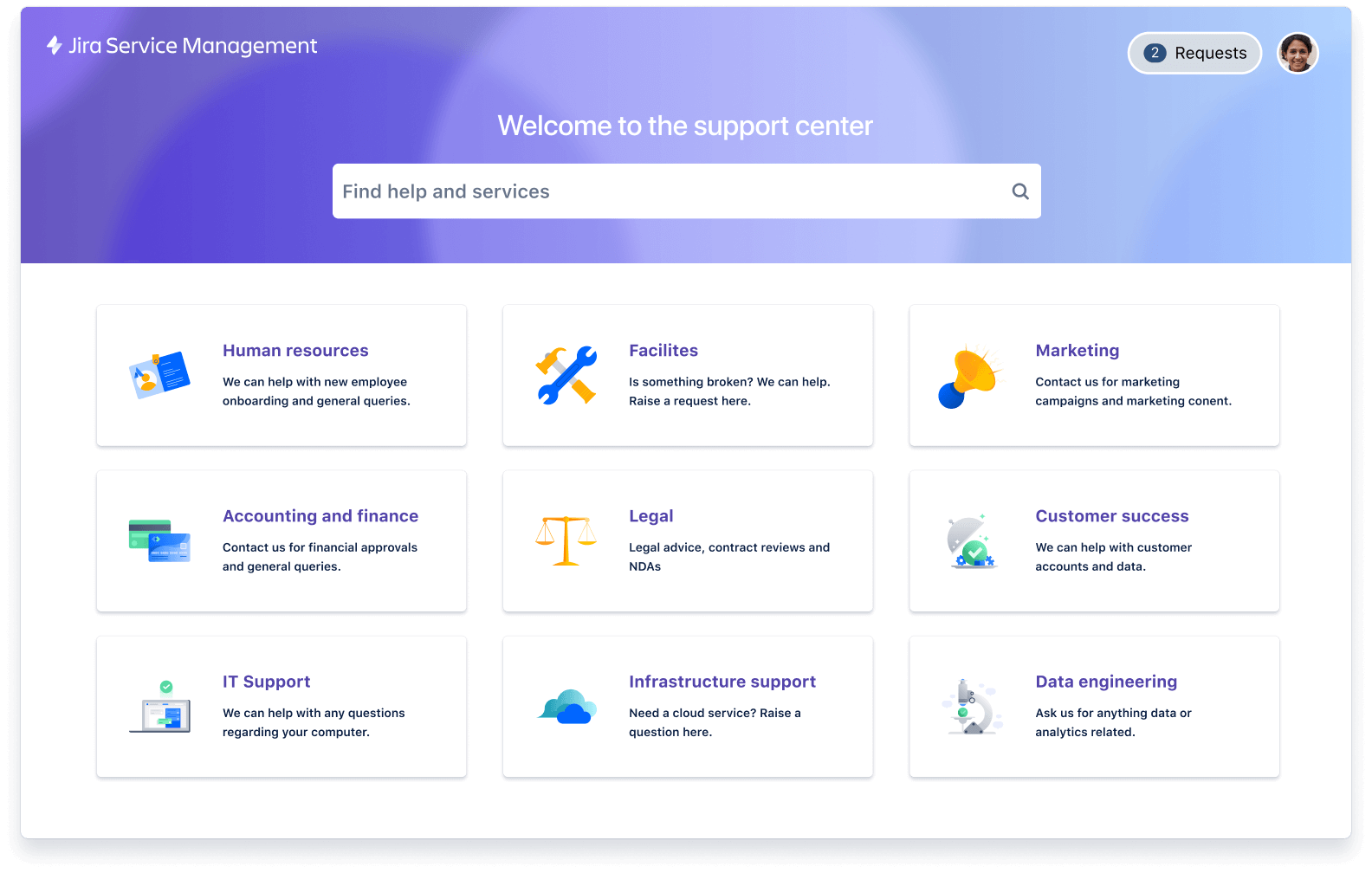Click the Infrastructure support cloud icon
This screenshot has height=873, width=1372.
pyautogui.click(x=566, y=707)
